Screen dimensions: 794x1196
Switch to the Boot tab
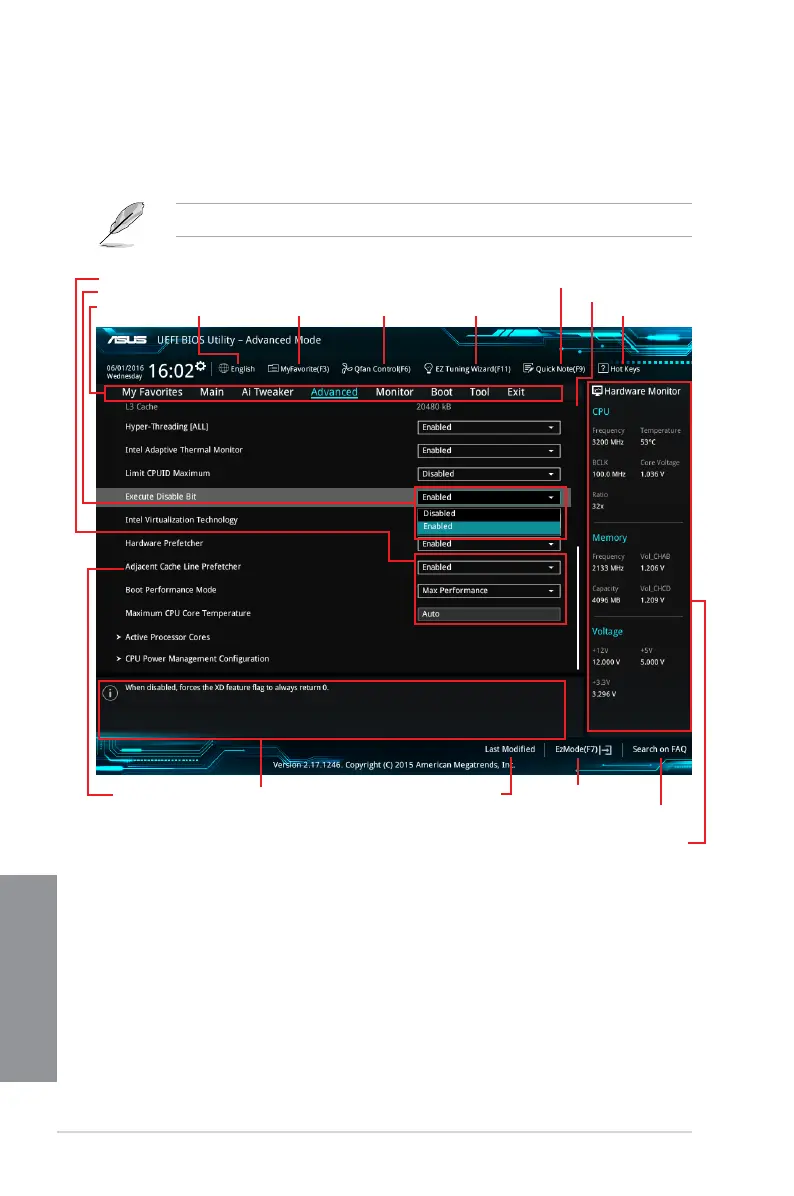click(x=442, y=392)
